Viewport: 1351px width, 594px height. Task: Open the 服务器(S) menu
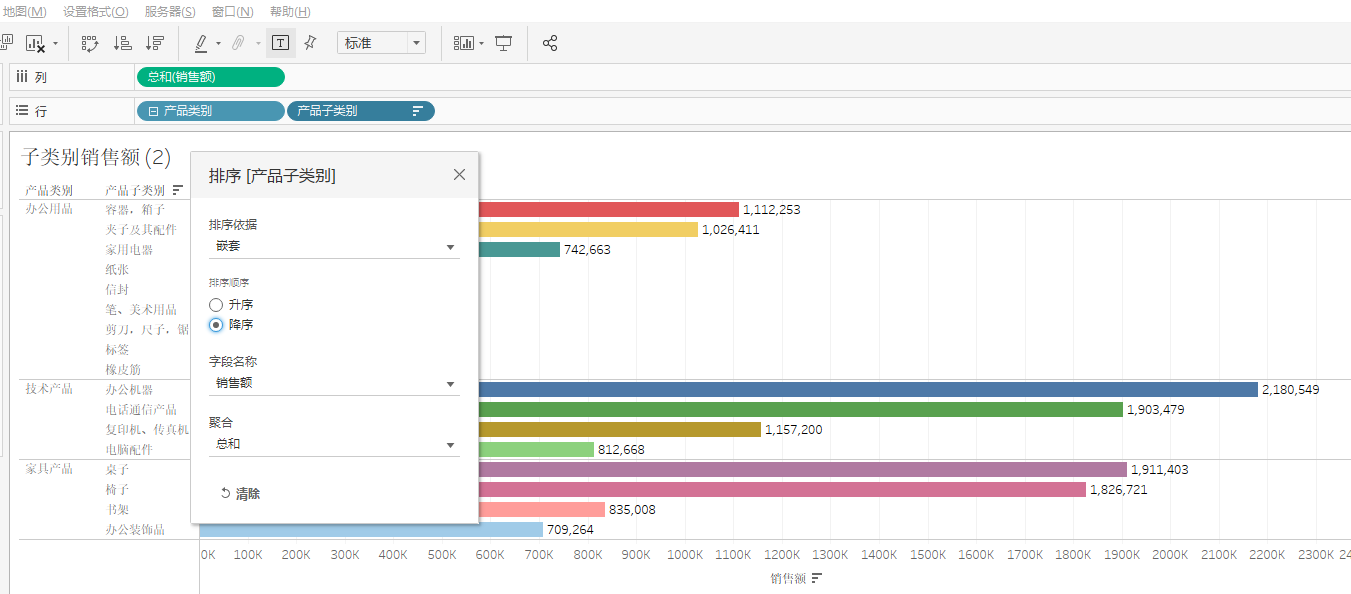[170, 11]
